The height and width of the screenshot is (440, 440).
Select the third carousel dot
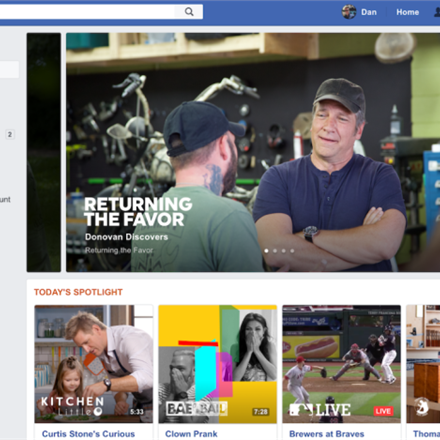(284, 251)
